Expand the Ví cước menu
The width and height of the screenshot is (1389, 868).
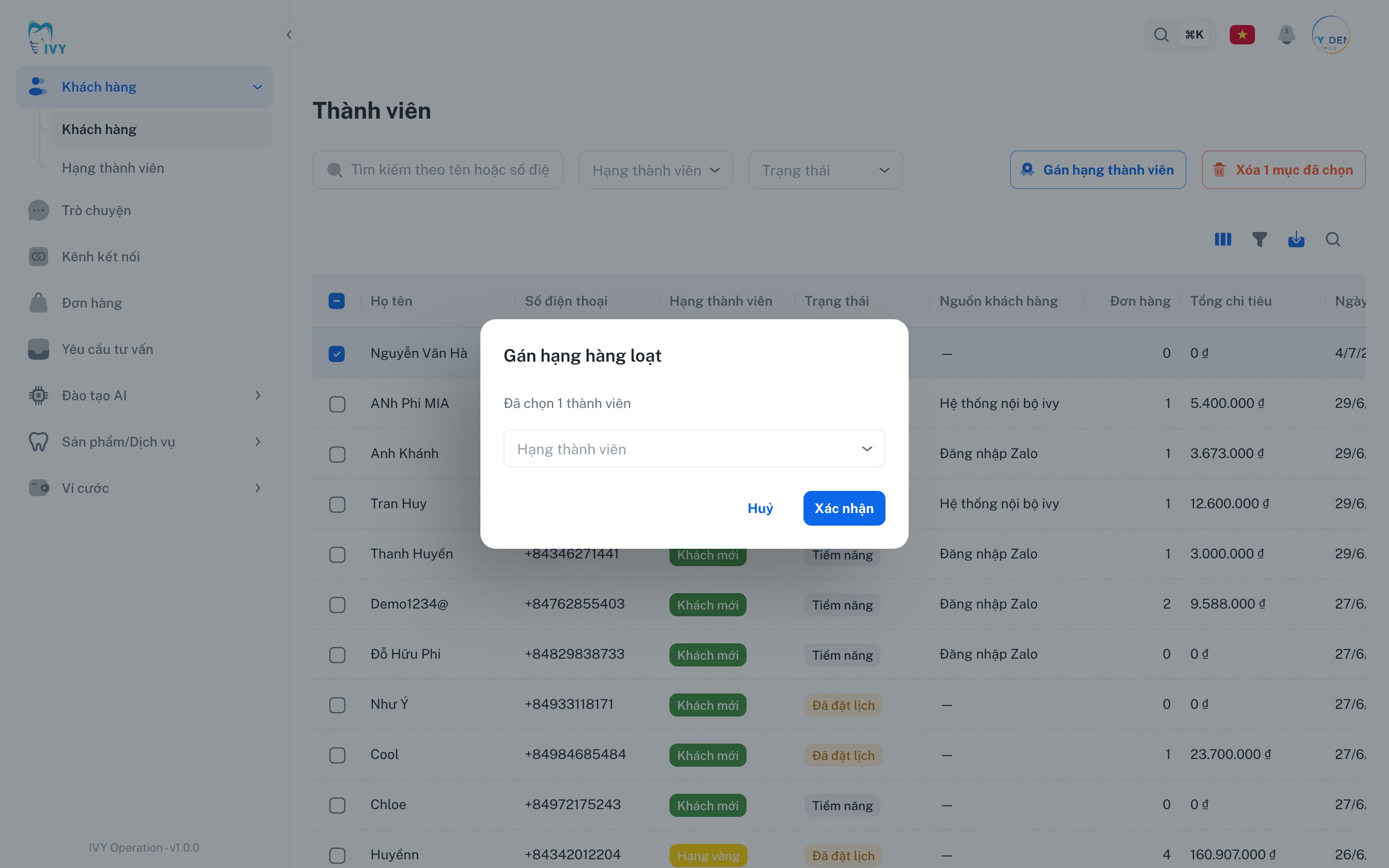144,488
